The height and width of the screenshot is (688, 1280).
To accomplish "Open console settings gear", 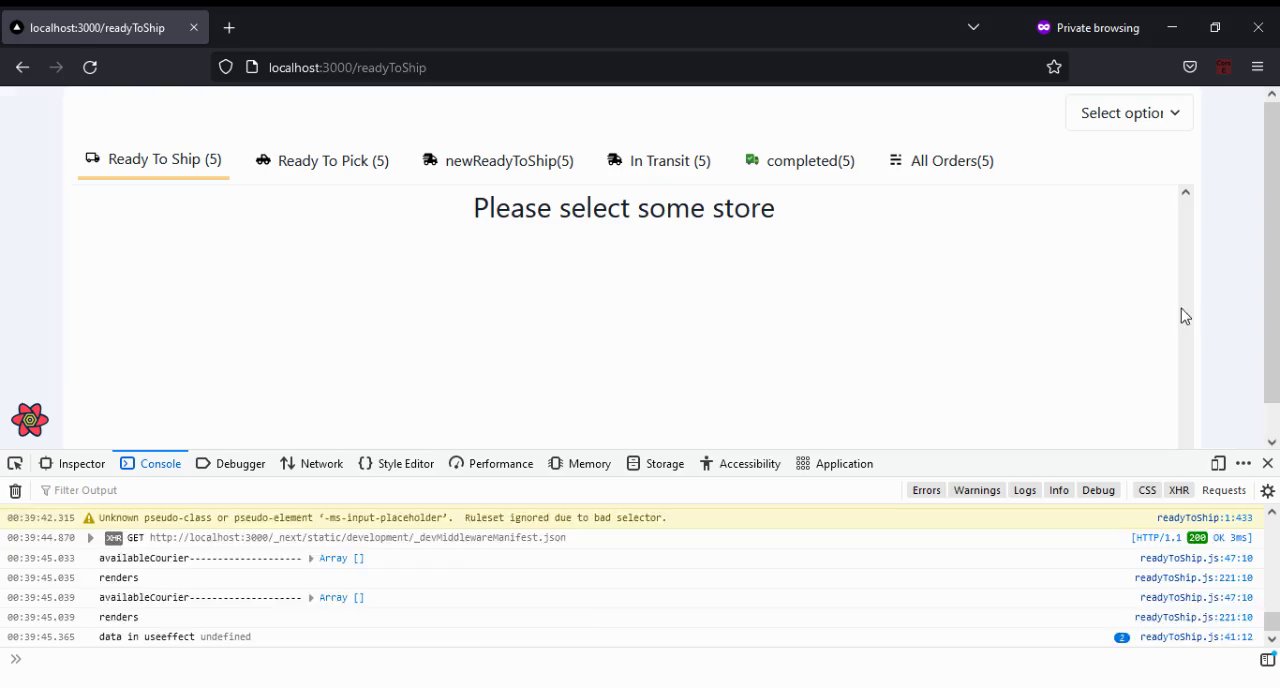I will [1267, 491].
